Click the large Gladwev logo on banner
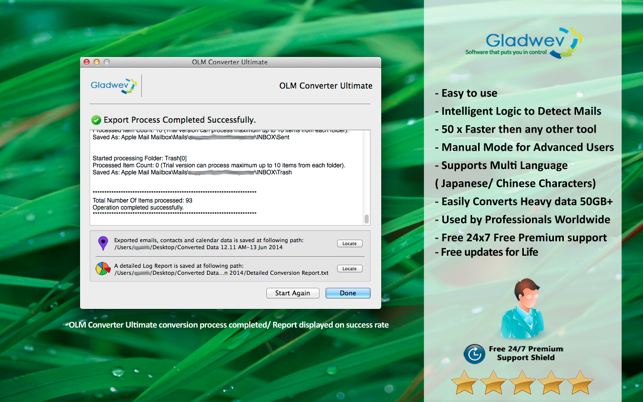Viewport: 643px width, 402px height. tap(524, 43)
